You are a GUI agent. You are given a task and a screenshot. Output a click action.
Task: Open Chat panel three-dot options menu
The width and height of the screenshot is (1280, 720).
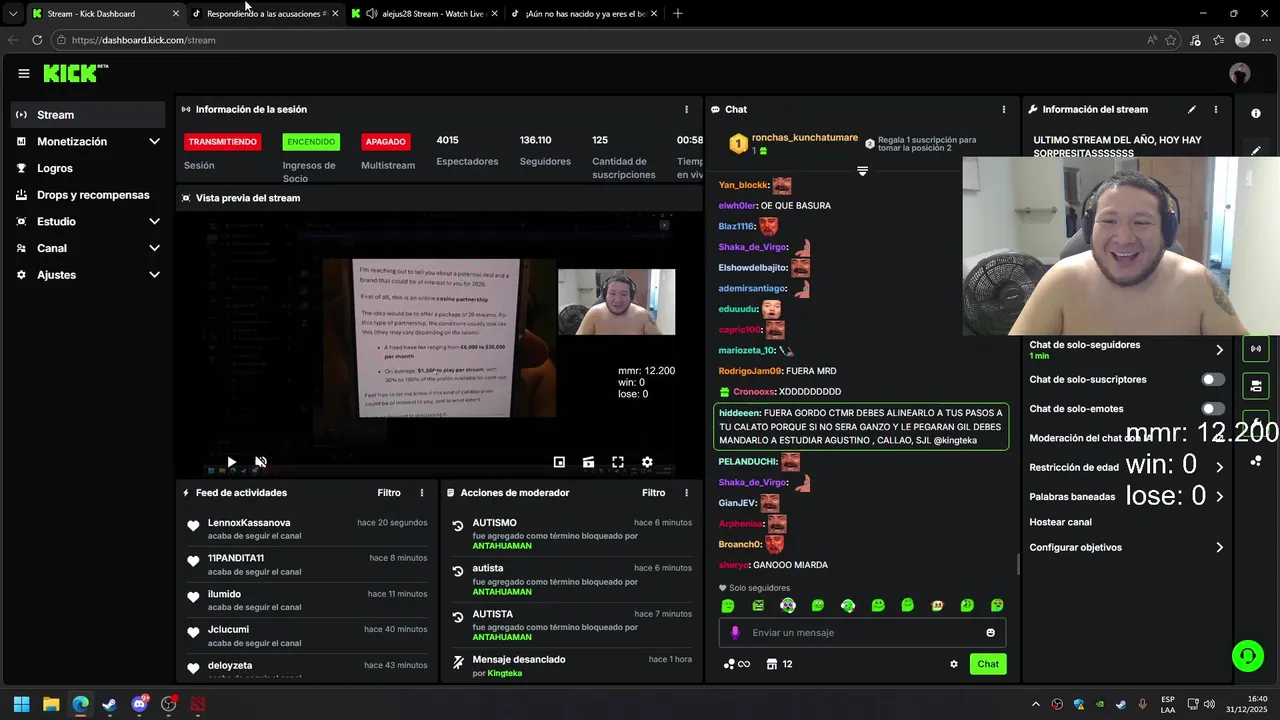(x=1004, y=109)
